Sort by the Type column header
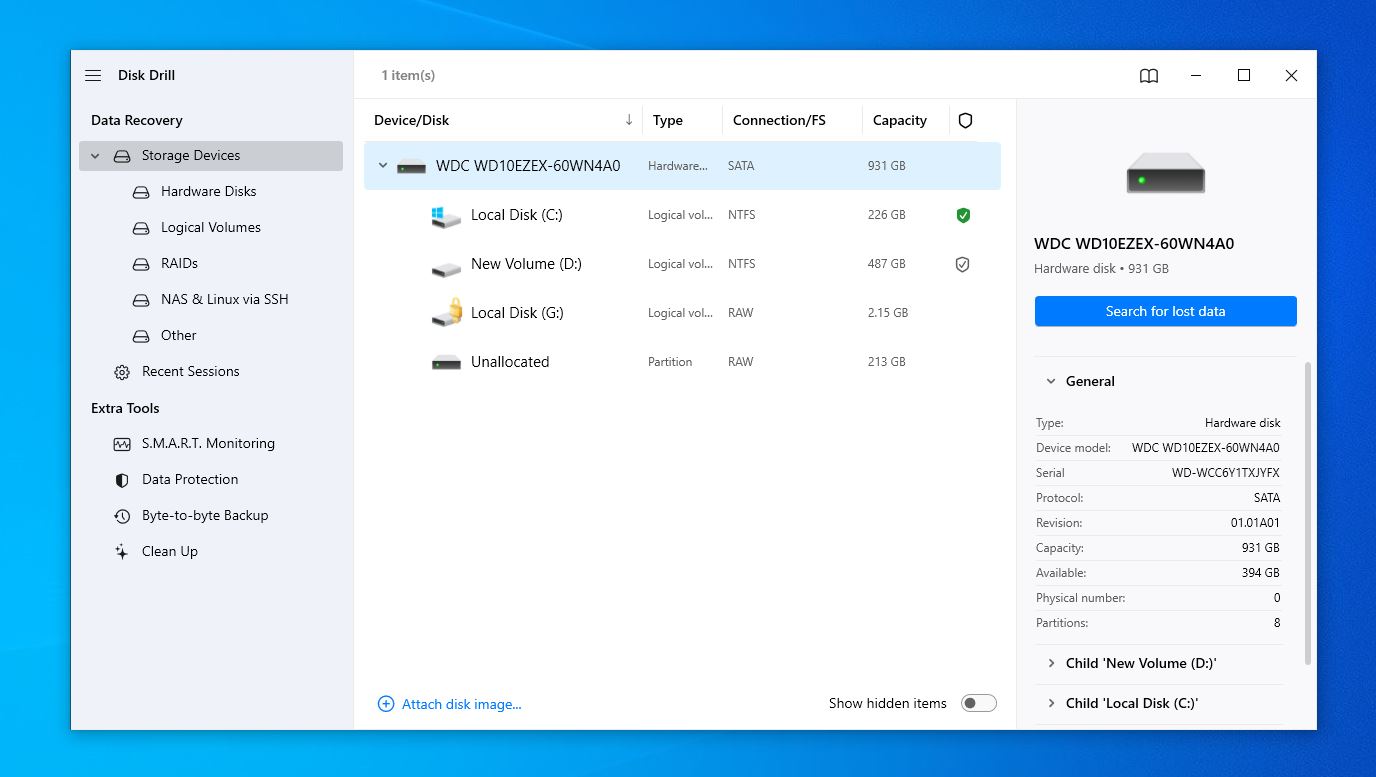Screen dimensions: 1376x777 (668, 120)
